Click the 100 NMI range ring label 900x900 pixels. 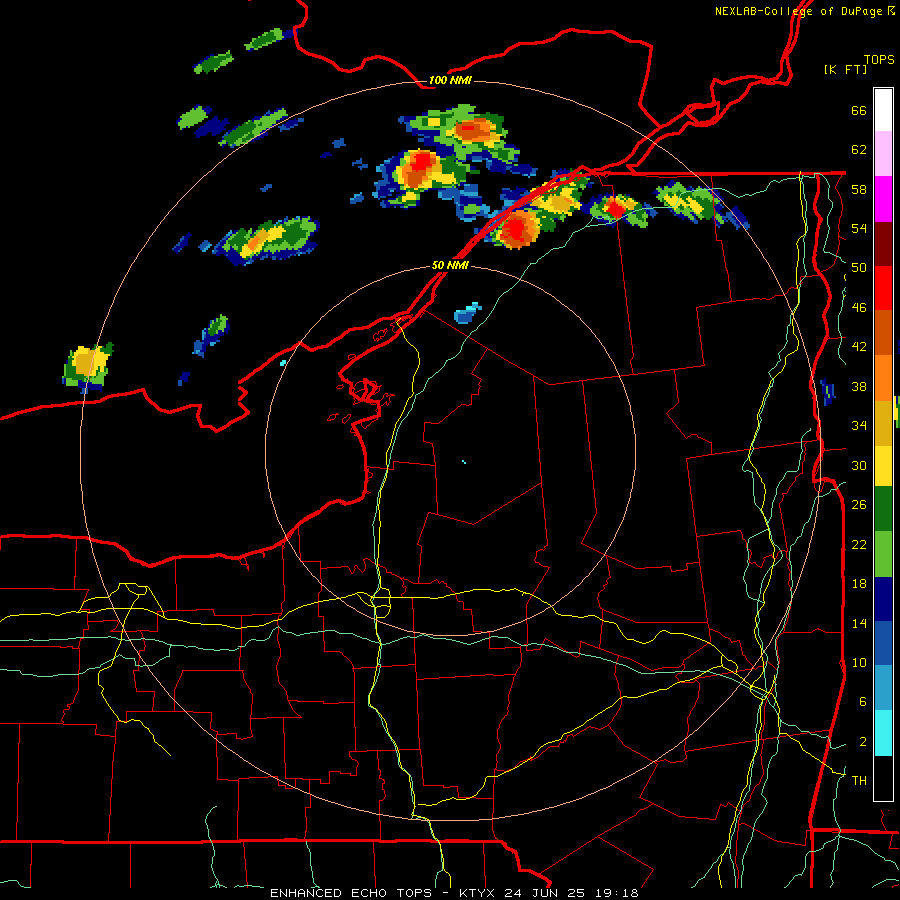click(x=449, y=80)
